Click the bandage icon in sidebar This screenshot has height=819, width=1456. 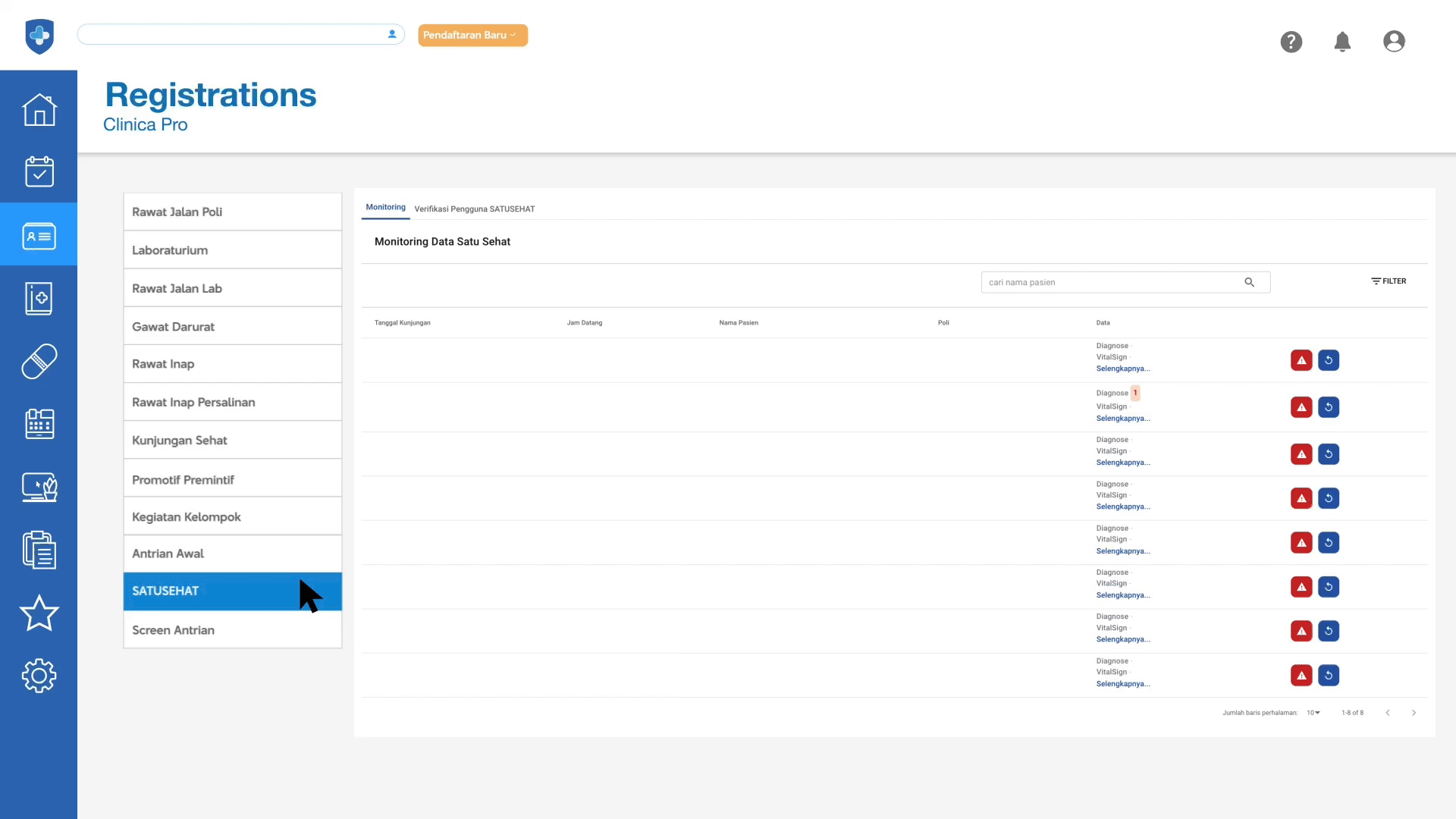point(39,362)
